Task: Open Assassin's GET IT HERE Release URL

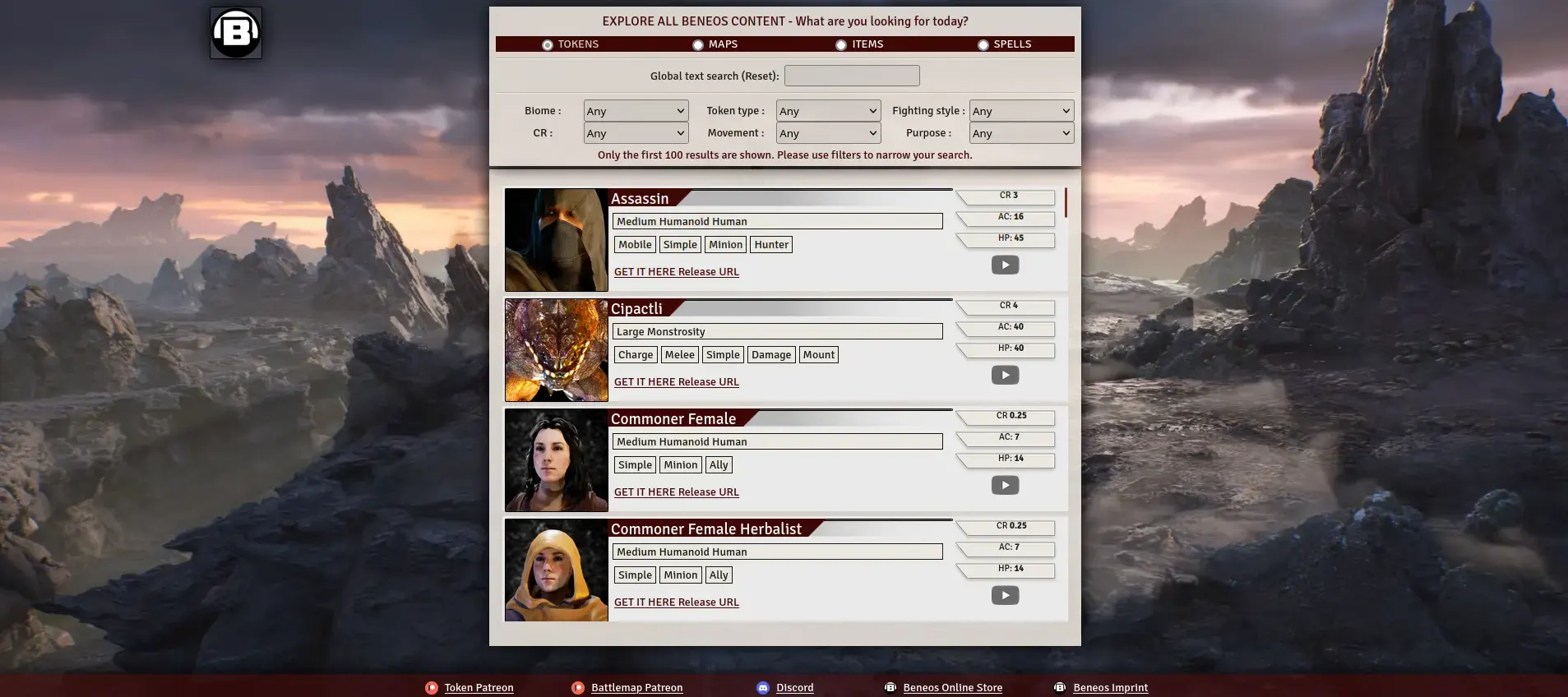Action: pyautogui.click(x=677, y=272)
